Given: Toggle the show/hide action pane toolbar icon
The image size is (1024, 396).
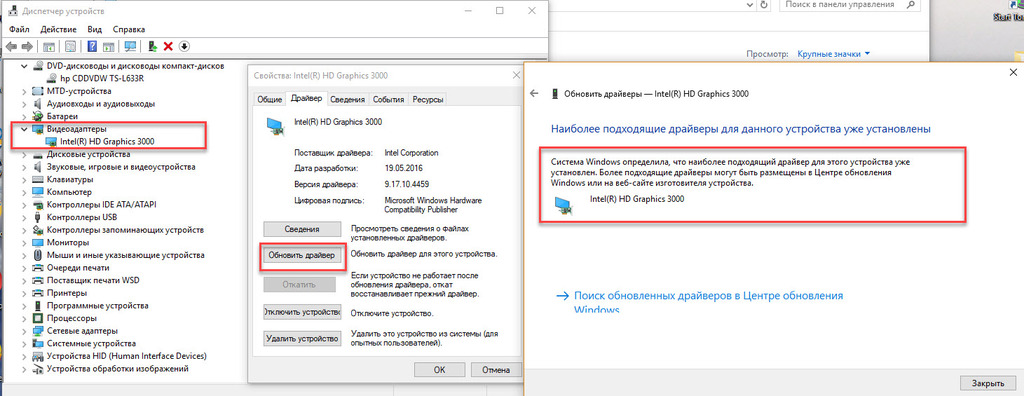Looking at the screenshot, I should 108,46.
